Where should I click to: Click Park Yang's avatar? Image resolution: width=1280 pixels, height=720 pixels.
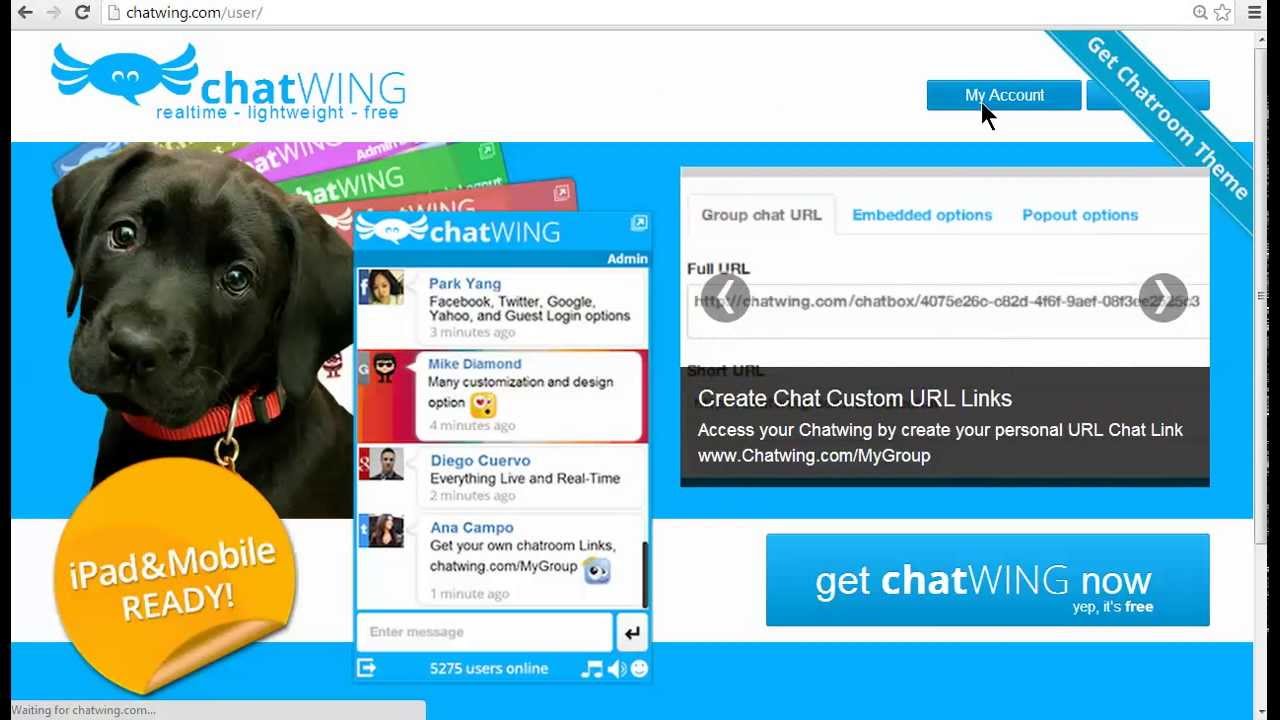coord(381,287)
